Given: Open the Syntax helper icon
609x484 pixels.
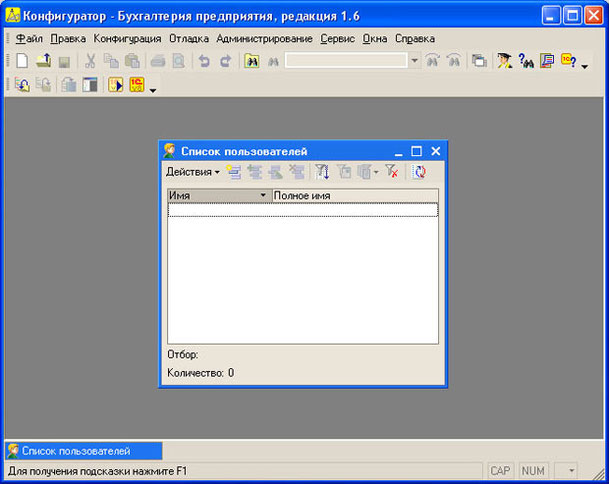Looking at the screenshot, I should (x=547, y=61).
